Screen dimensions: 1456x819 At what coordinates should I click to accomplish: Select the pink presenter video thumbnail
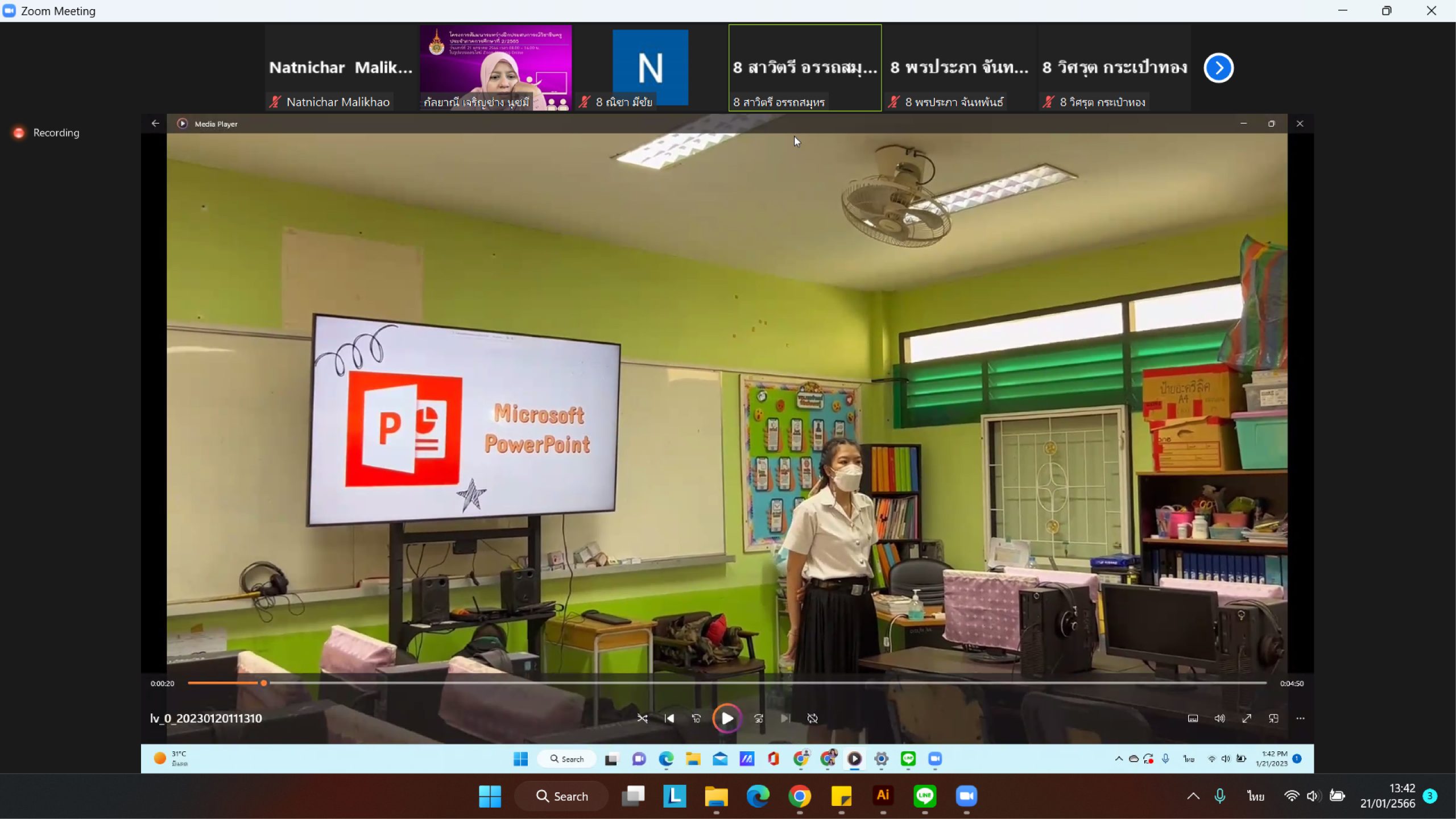click(x=496, y=68)
